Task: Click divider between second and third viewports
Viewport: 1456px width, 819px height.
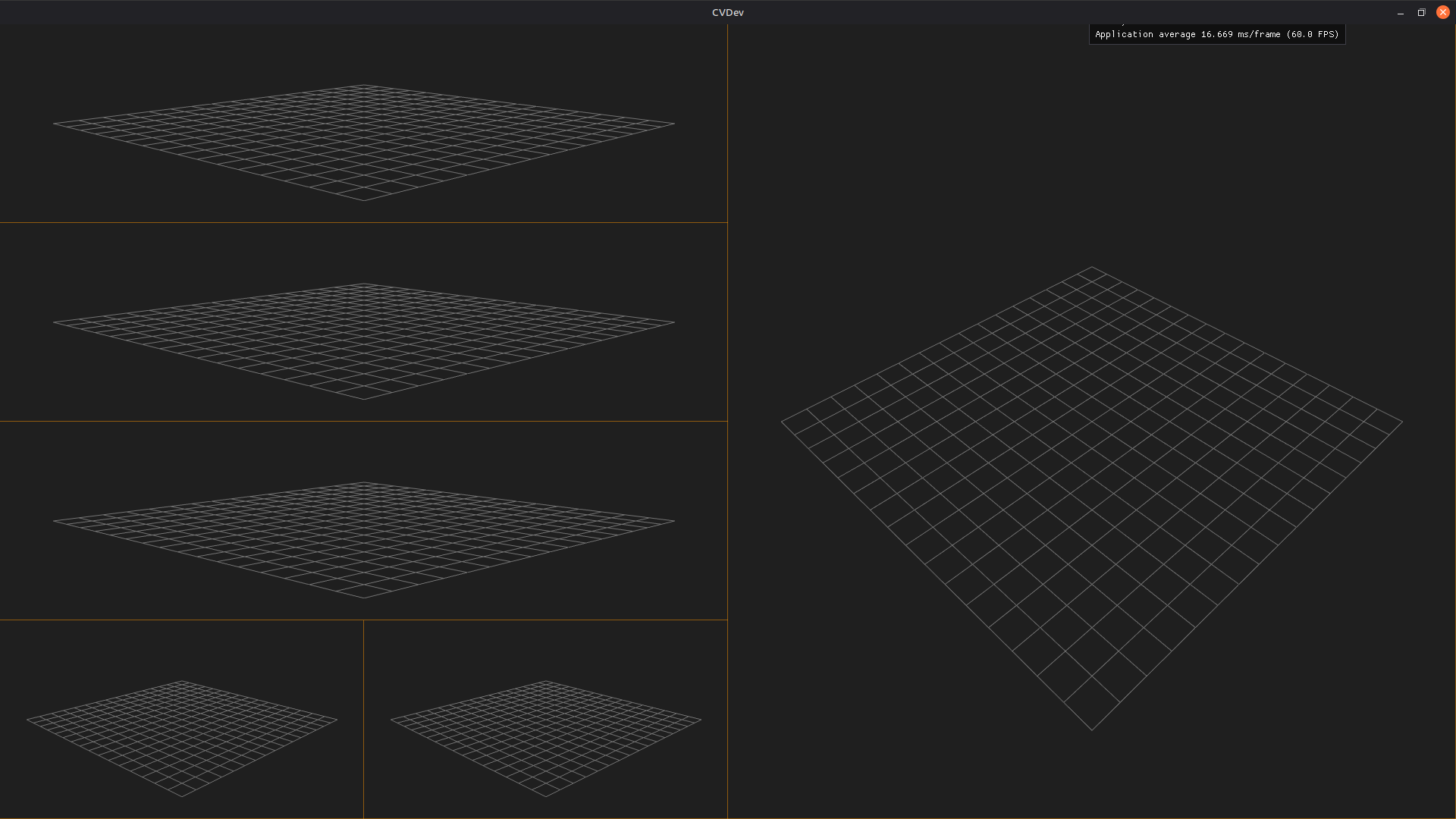Action: pyautogui.click(x=363, y=421)
